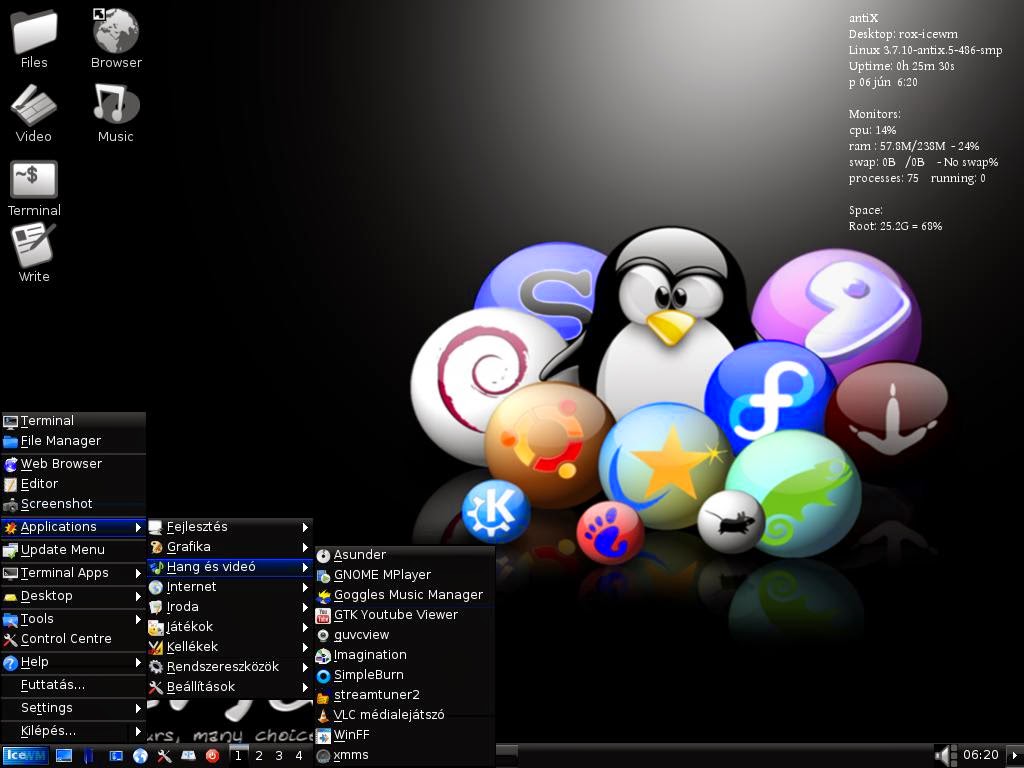Expand the Tools submenu arrow
Image resolution: width=1024 pixels, height=768 pixels.
click(138, 618)
